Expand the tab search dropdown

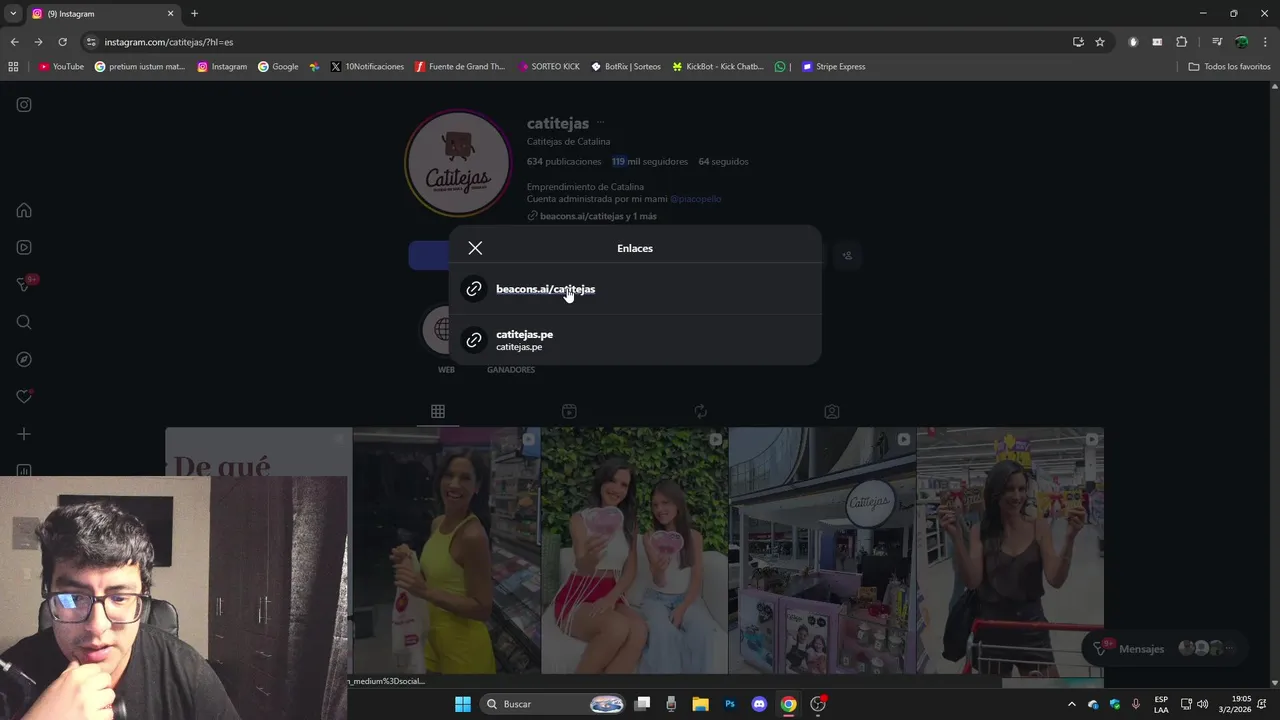click(13, 14)
